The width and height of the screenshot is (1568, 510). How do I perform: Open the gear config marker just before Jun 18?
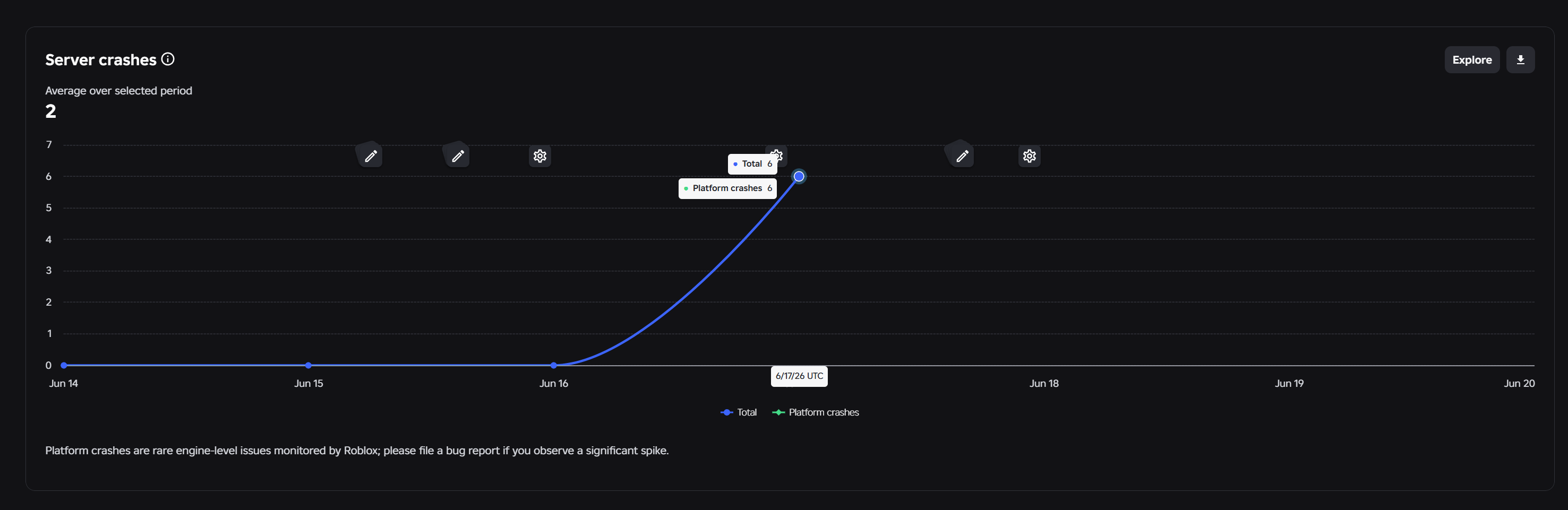(x=1029, y=157)
